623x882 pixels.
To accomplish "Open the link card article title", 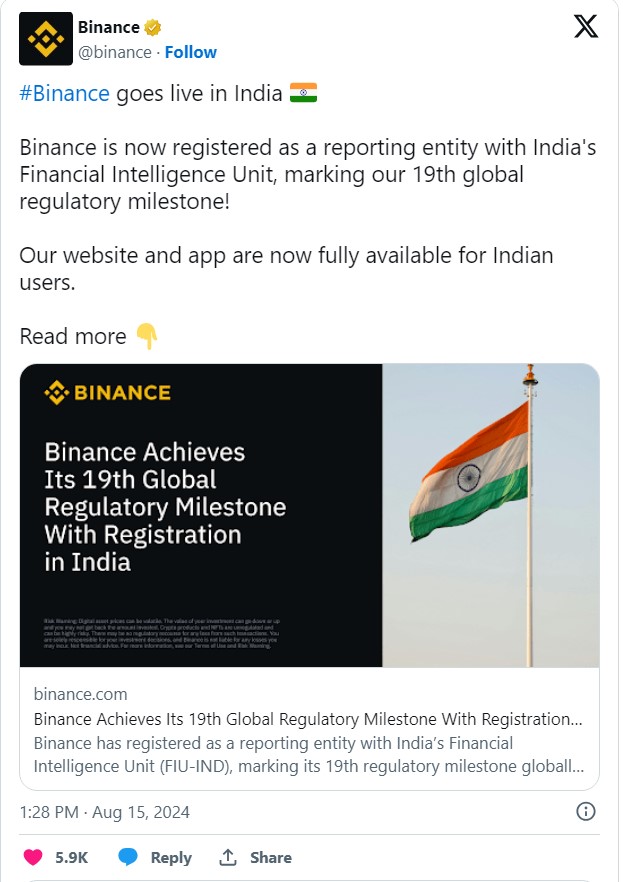I will 308,719.
